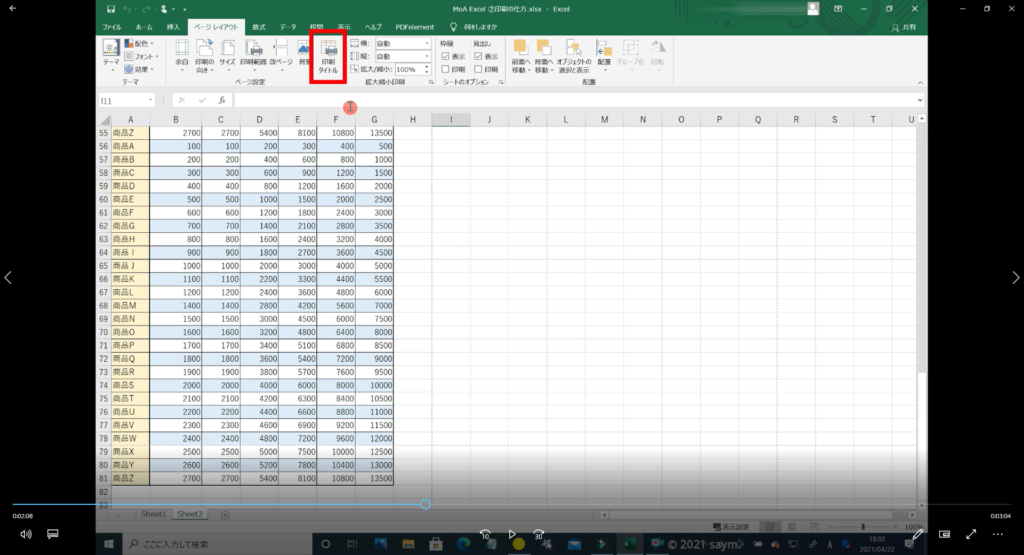Expand the 縦 (Height) dropdown

(x=427, y=57)
